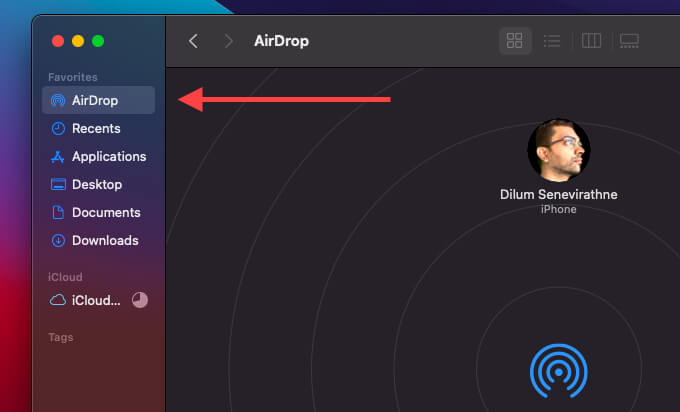Click the Tags section header
This screenshot has width=680, height=412.
(x=61, y=337)
